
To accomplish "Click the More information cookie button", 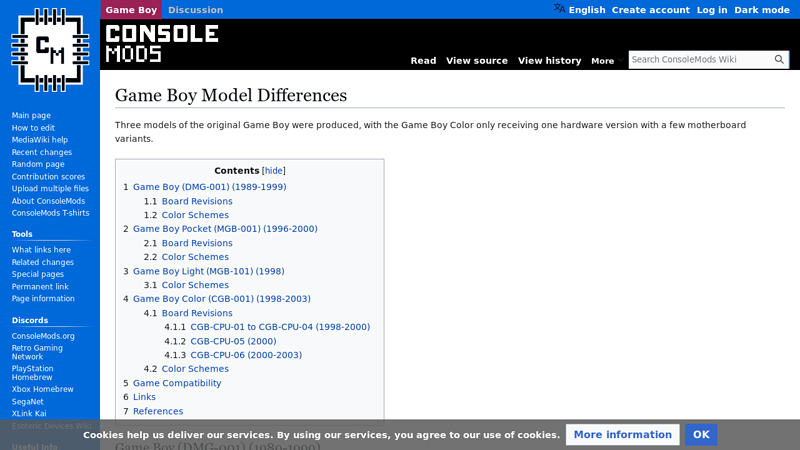I will (622, 435).
